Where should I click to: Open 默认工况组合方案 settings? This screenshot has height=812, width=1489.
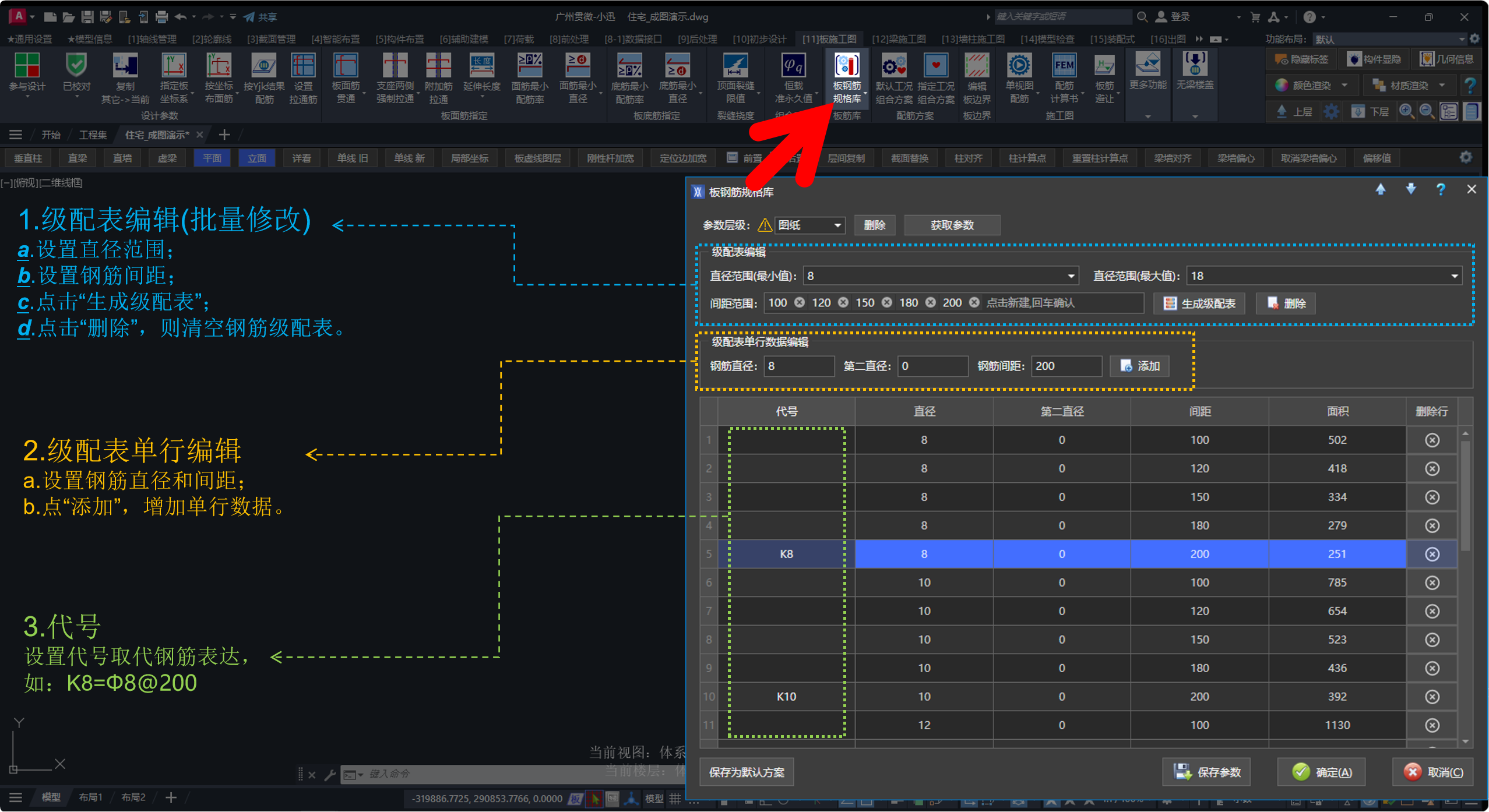click(x=894, y=78)
